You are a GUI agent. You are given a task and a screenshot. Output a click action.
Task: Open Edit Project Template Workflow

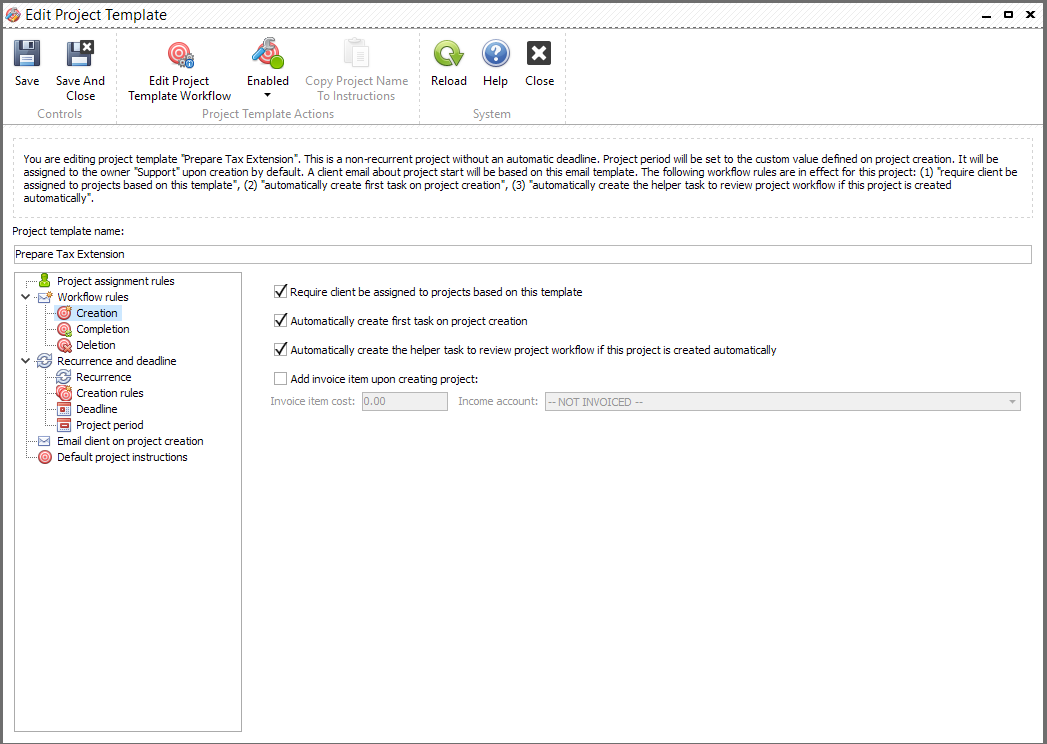180,71
